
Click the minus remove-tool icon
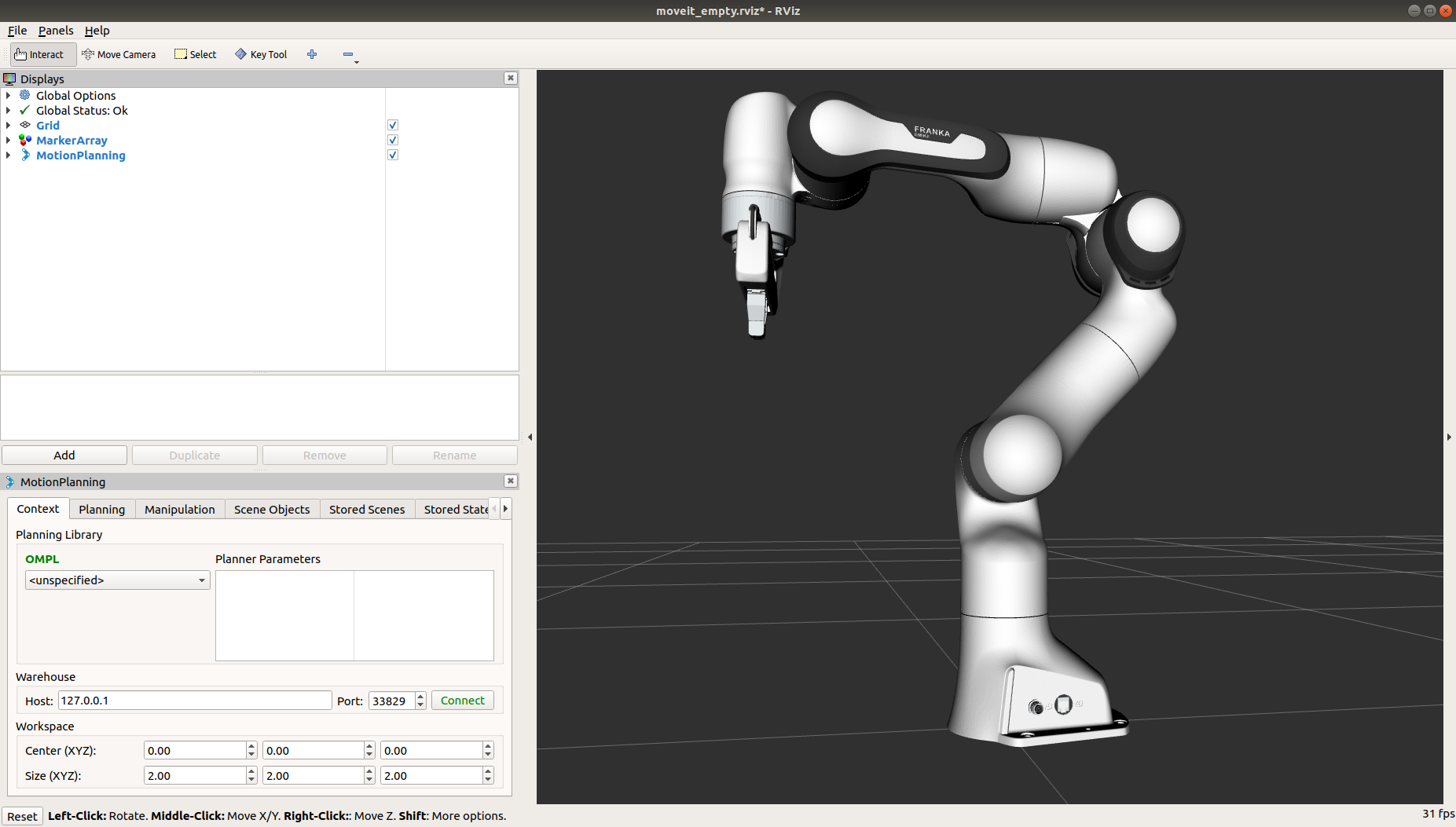coord(348,54)
